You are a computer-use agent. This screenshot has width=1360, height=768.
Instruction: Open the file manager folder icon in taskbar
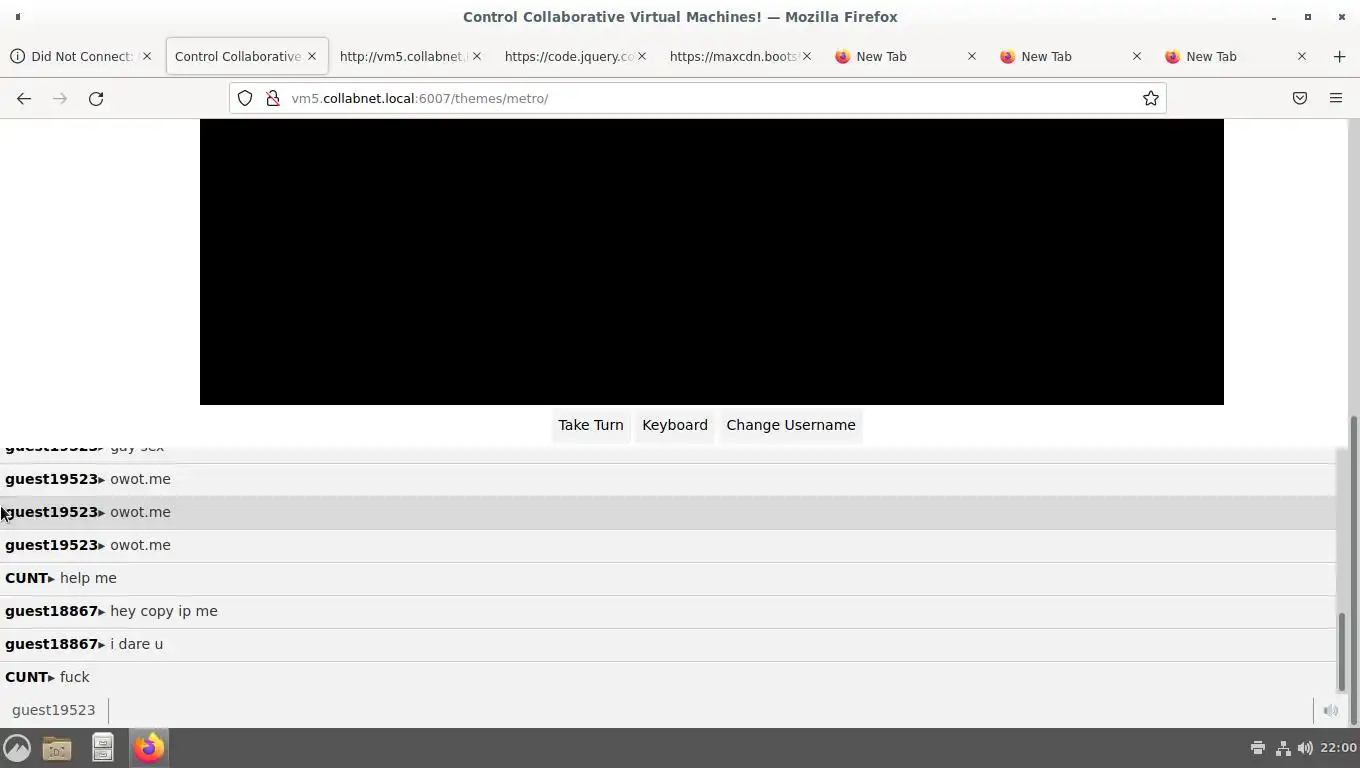[x=57, y=747]
